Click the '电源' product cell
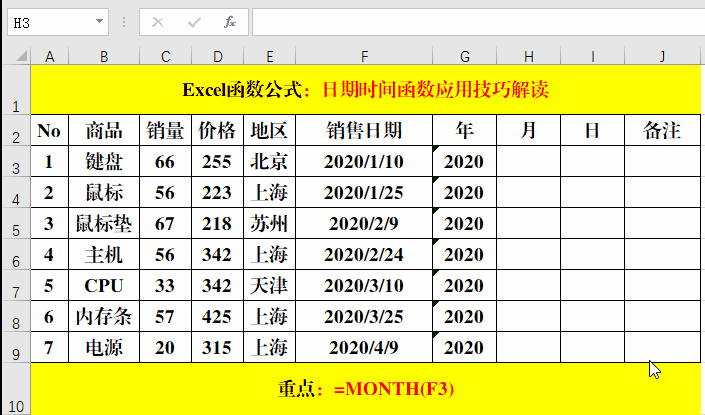 pos(104,347)
